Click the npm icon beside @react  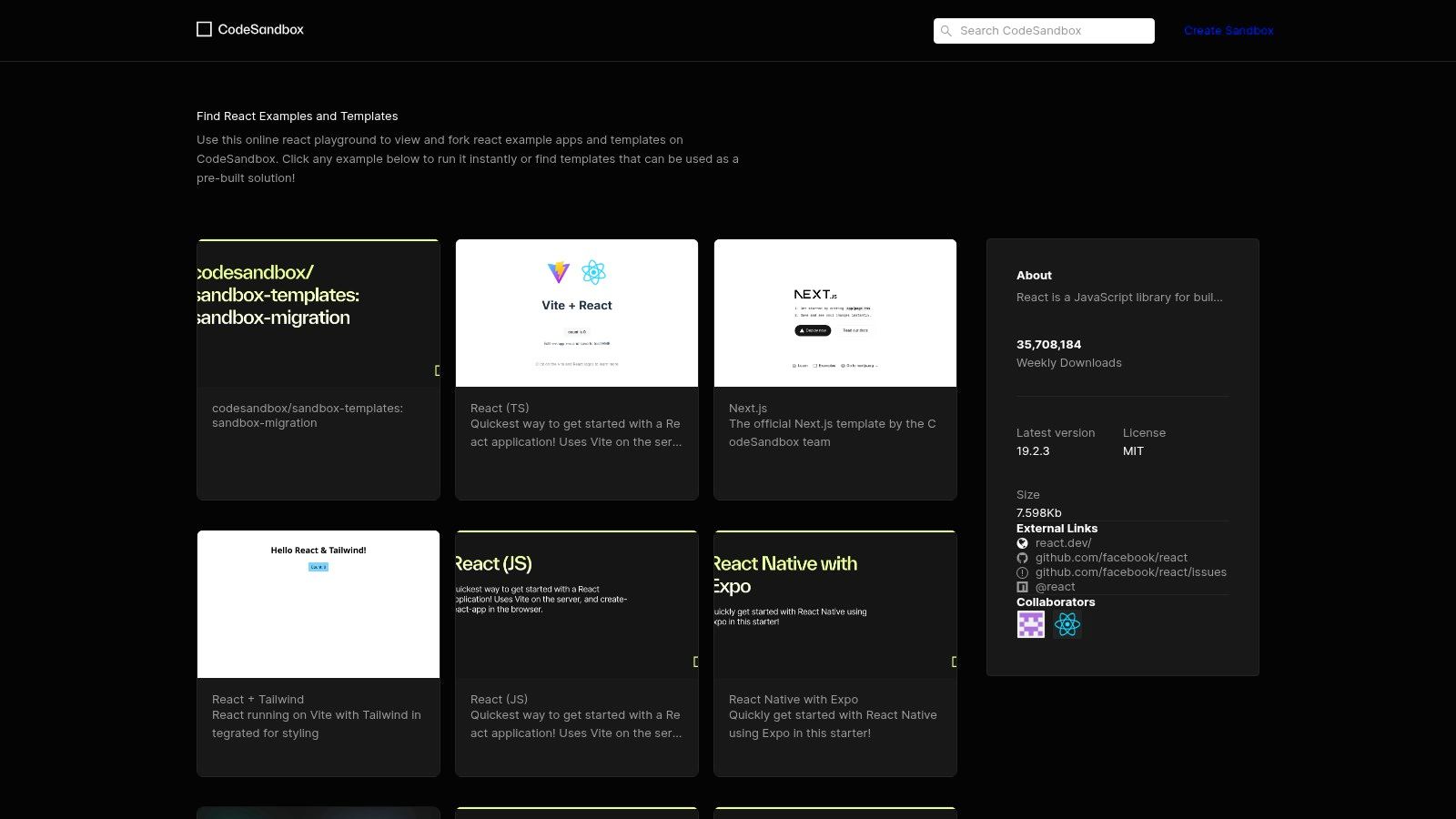click(1022, 587)
